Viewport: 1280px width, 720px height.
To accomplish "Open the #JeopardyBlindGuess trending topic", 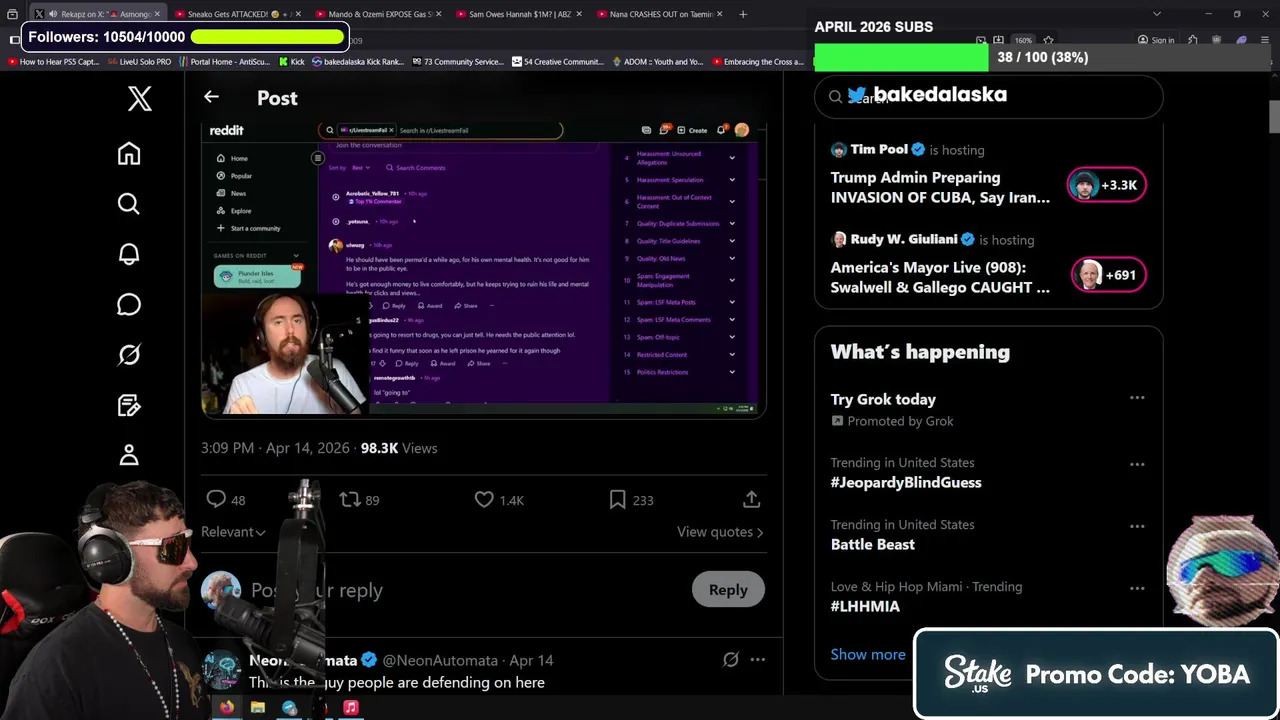I will click(x=906, y=482).
